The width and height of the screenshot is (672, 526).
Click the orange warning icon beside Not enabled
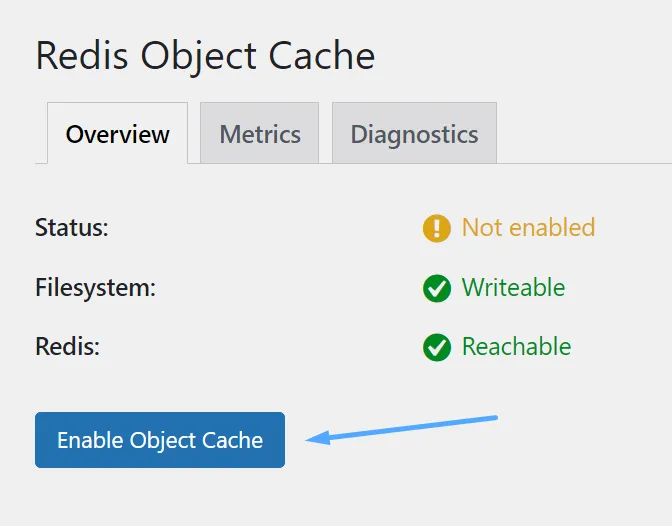tap(437, 228)
